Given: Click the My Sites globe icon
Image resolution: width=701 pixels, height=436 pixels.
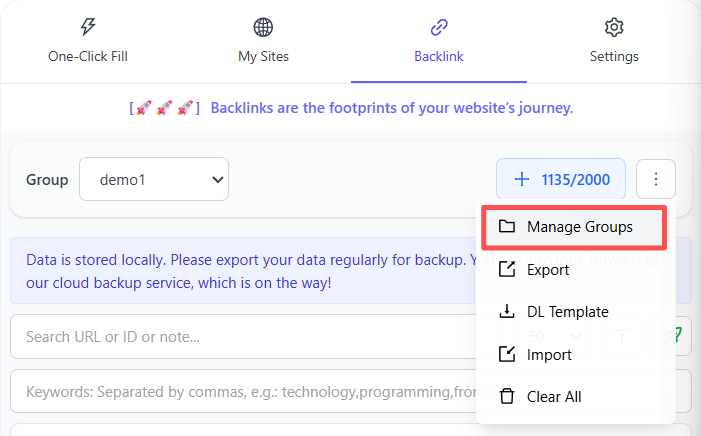Looking at the screenshot, I should pyautogui.click(x=263, y=27).
